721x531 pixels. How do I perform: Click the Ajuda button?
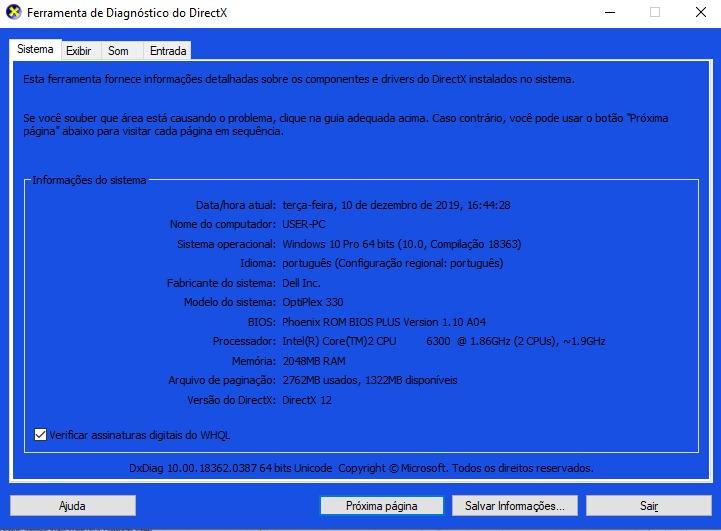point(73,506)
